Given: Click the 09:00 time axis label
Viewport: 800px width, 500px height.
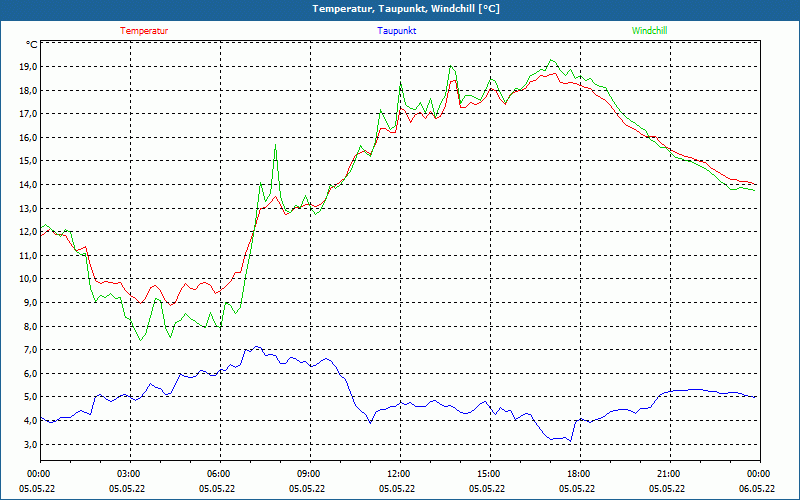Looking at the screenshot, I should coord(310,473).
